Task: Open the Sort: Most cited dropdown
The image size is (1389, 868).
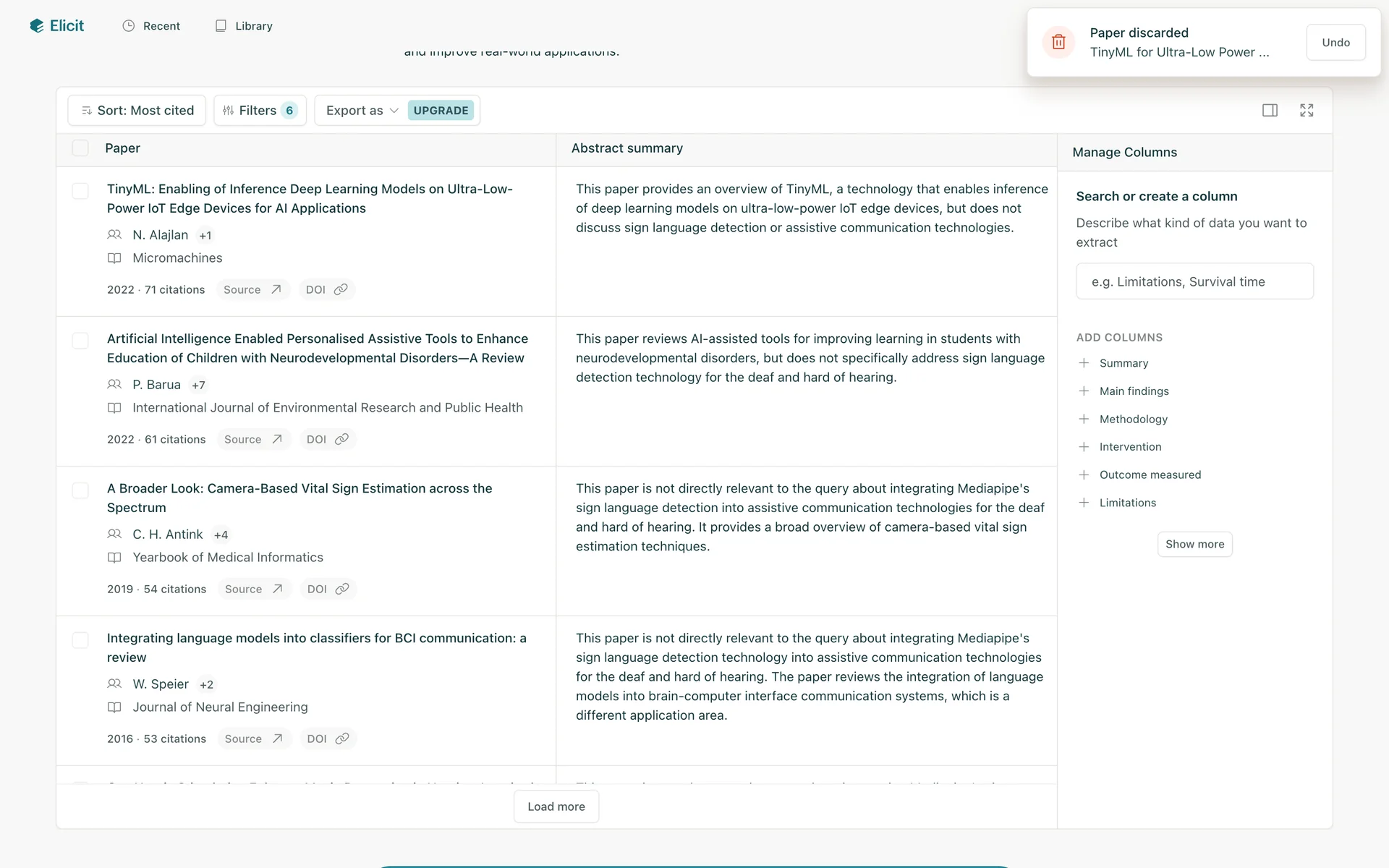Action: (x=137, y=110)
